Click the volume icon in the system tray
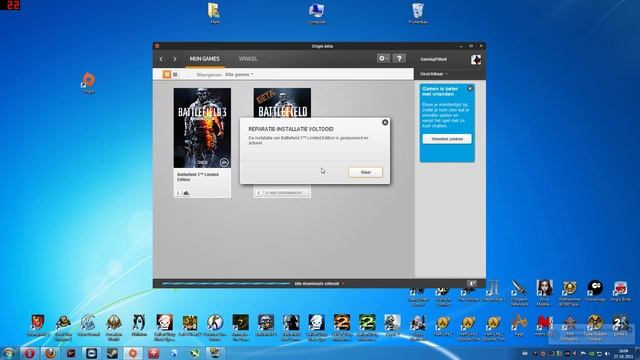 click(x=607, y=353)
